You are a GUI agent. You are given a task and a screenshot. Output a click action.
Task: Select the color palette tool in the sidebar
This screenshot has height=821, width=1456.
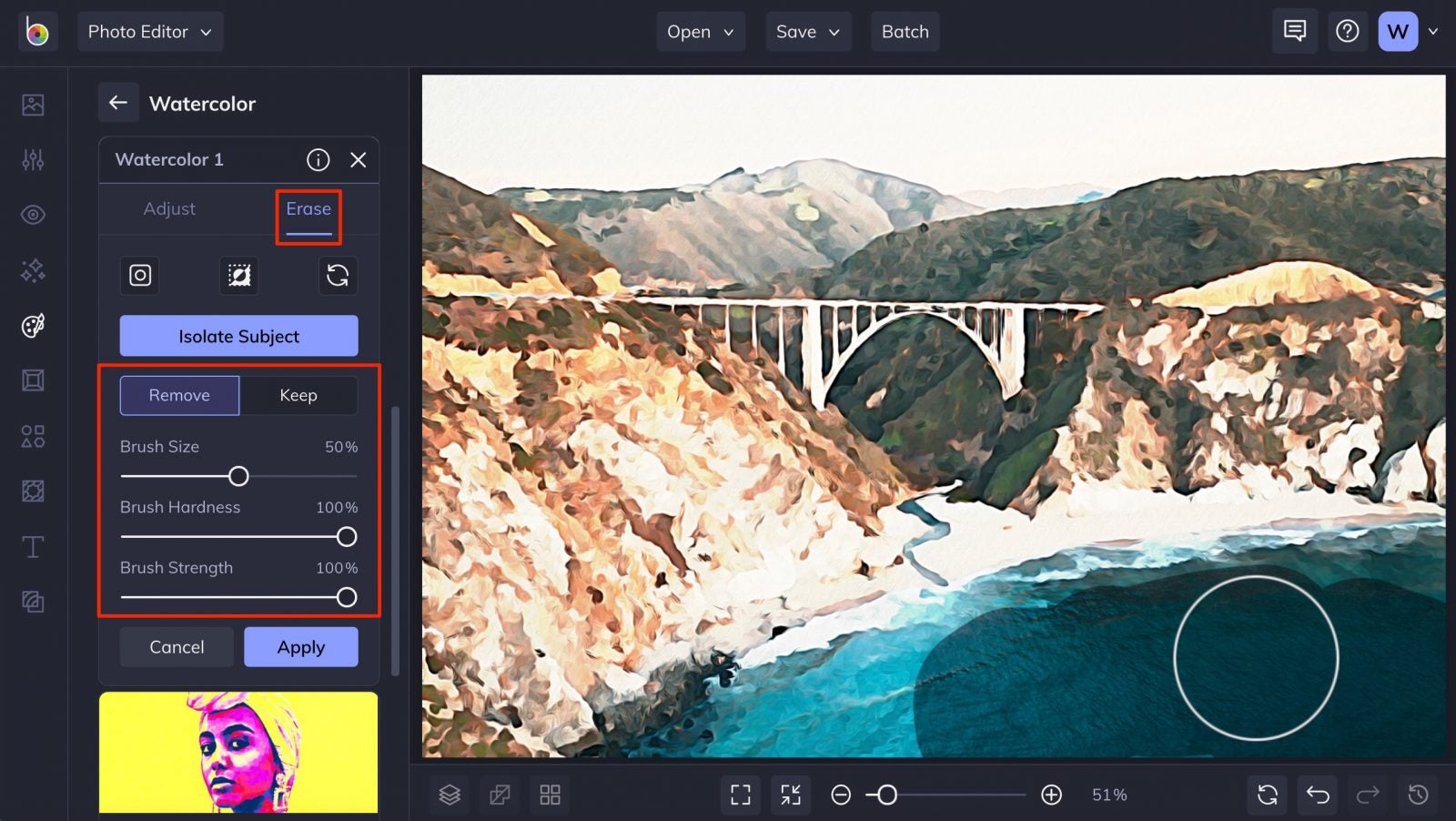33,325
